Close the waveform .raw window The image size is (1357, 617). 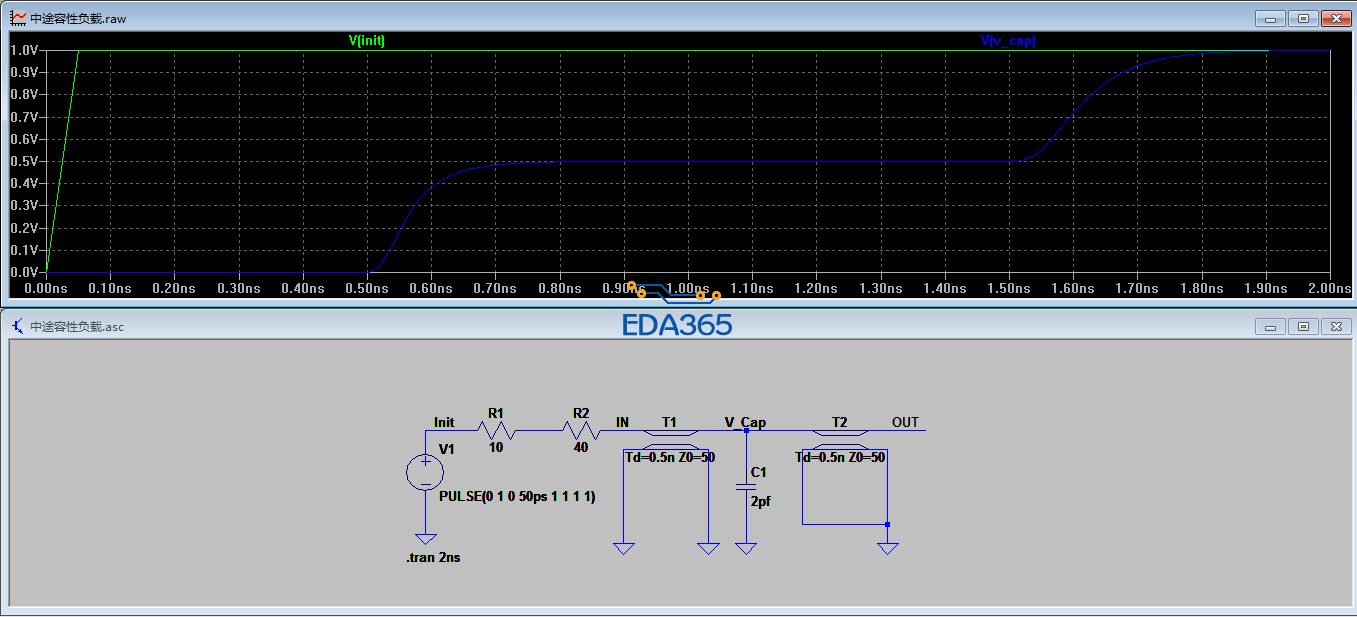click(x=1336, y=18)
